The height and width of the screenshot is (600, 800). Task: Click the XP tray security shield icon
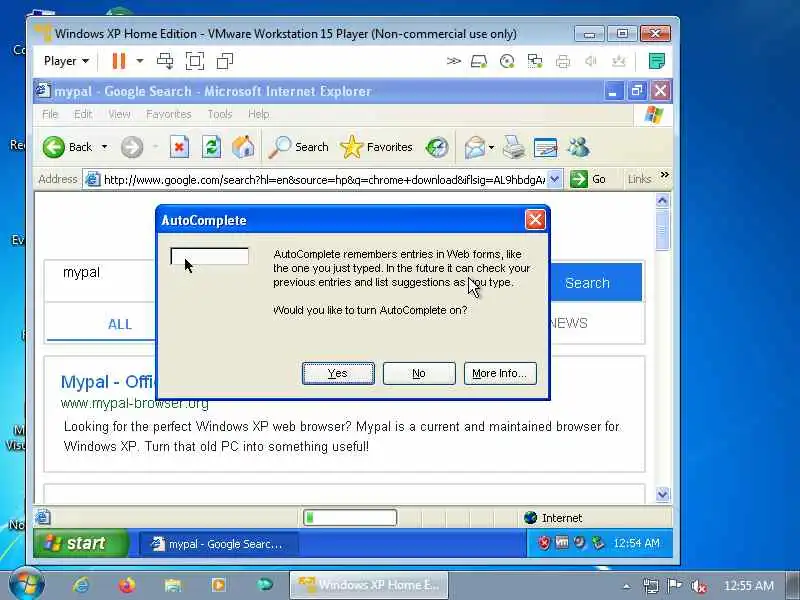click(544, 543)
